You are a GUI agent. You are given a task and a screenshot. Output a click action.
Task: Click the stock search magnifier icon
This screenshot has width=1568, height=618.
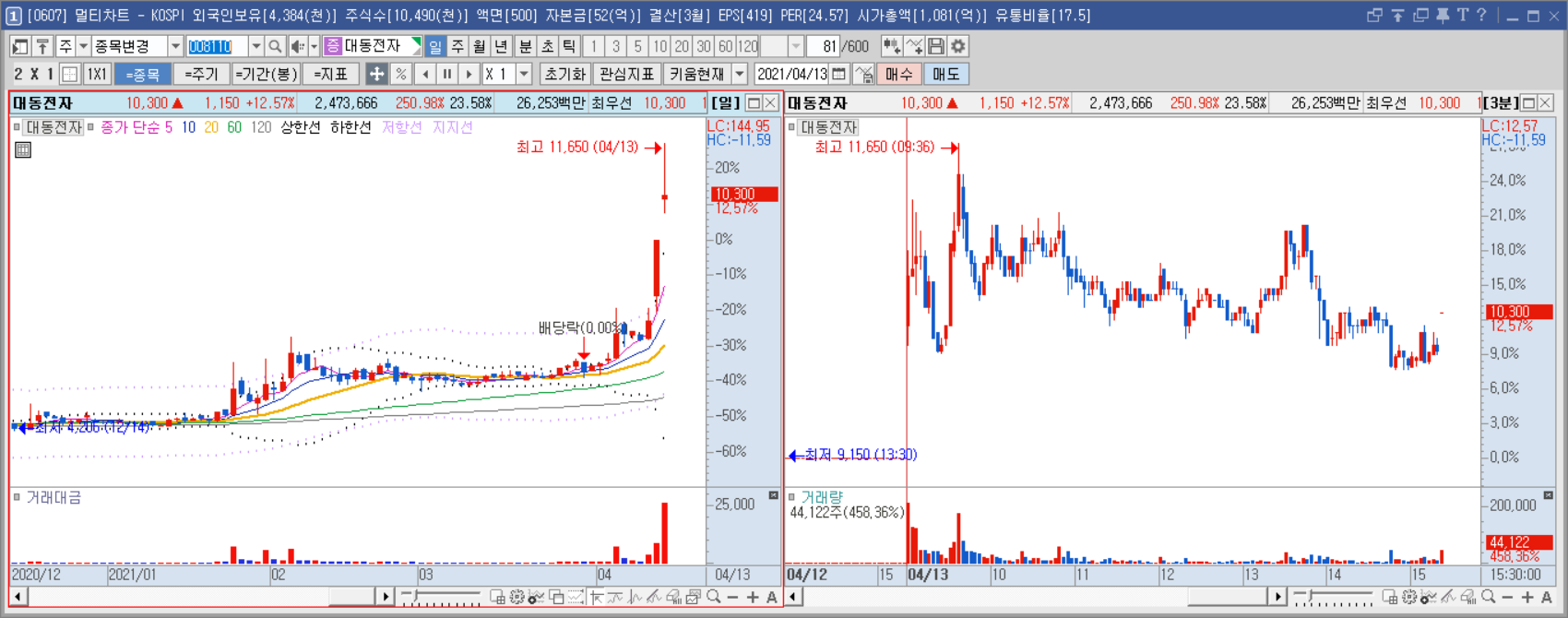275,46
